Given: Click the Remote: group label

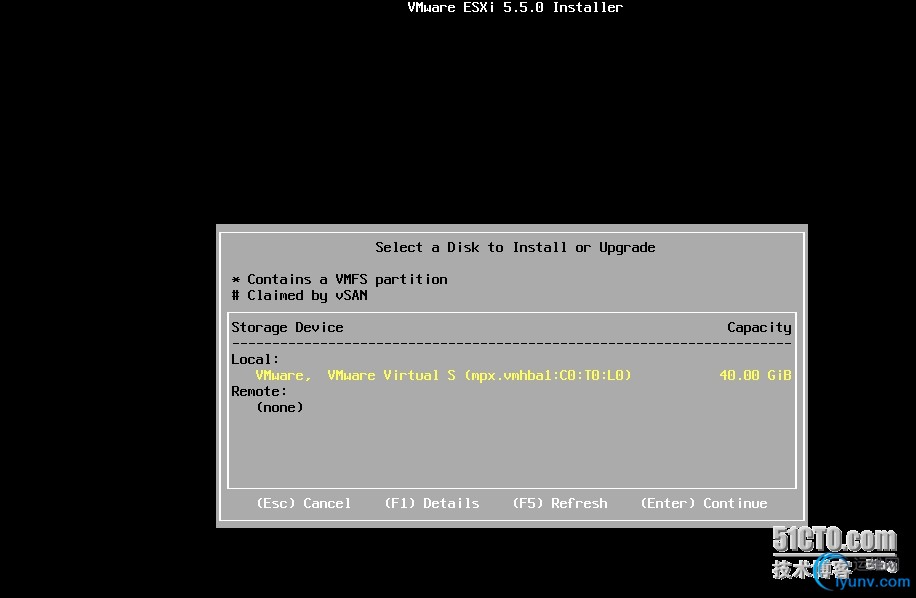Looking at the screenshot, I should coord(259,391).
